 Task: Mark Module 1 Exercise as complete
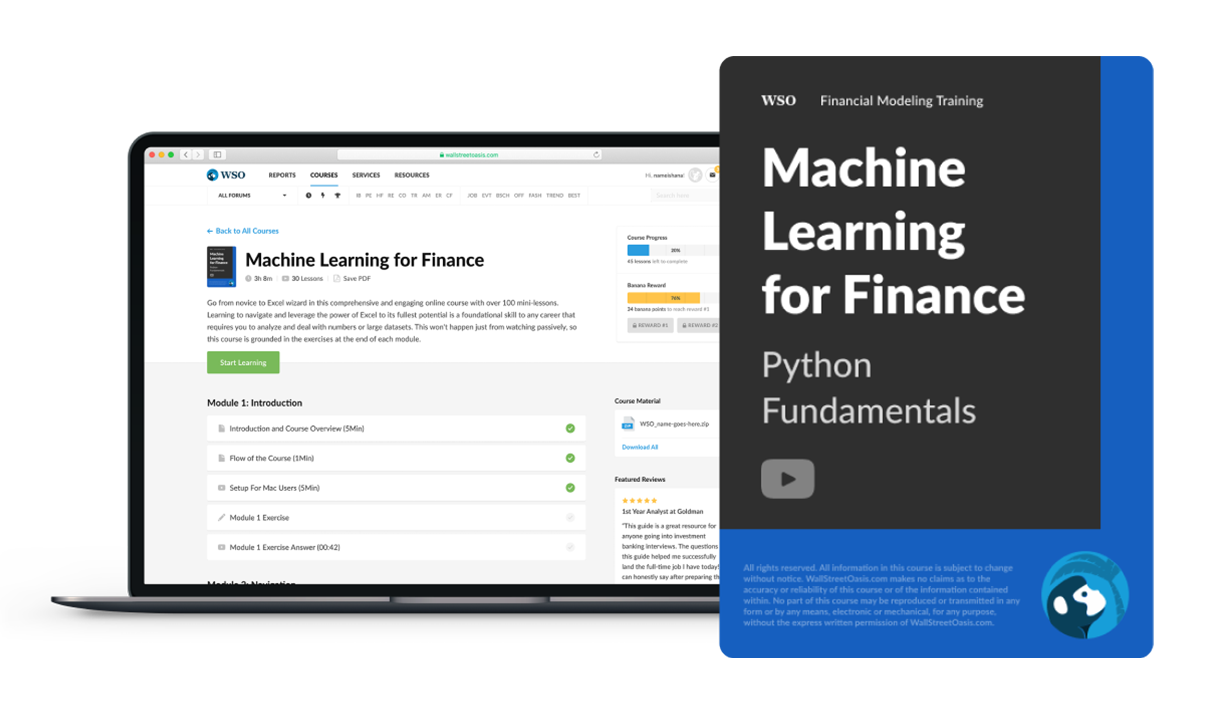click(570, 518)
